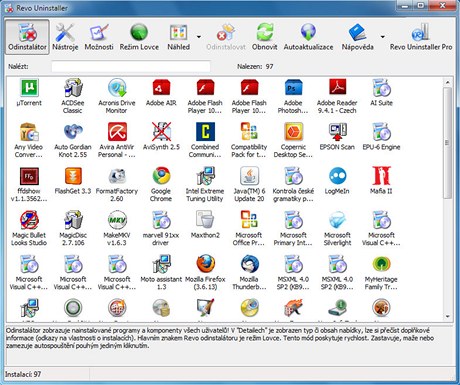
Task: Select Compatibility Pack icon
Action: click(x=249, y=131)
